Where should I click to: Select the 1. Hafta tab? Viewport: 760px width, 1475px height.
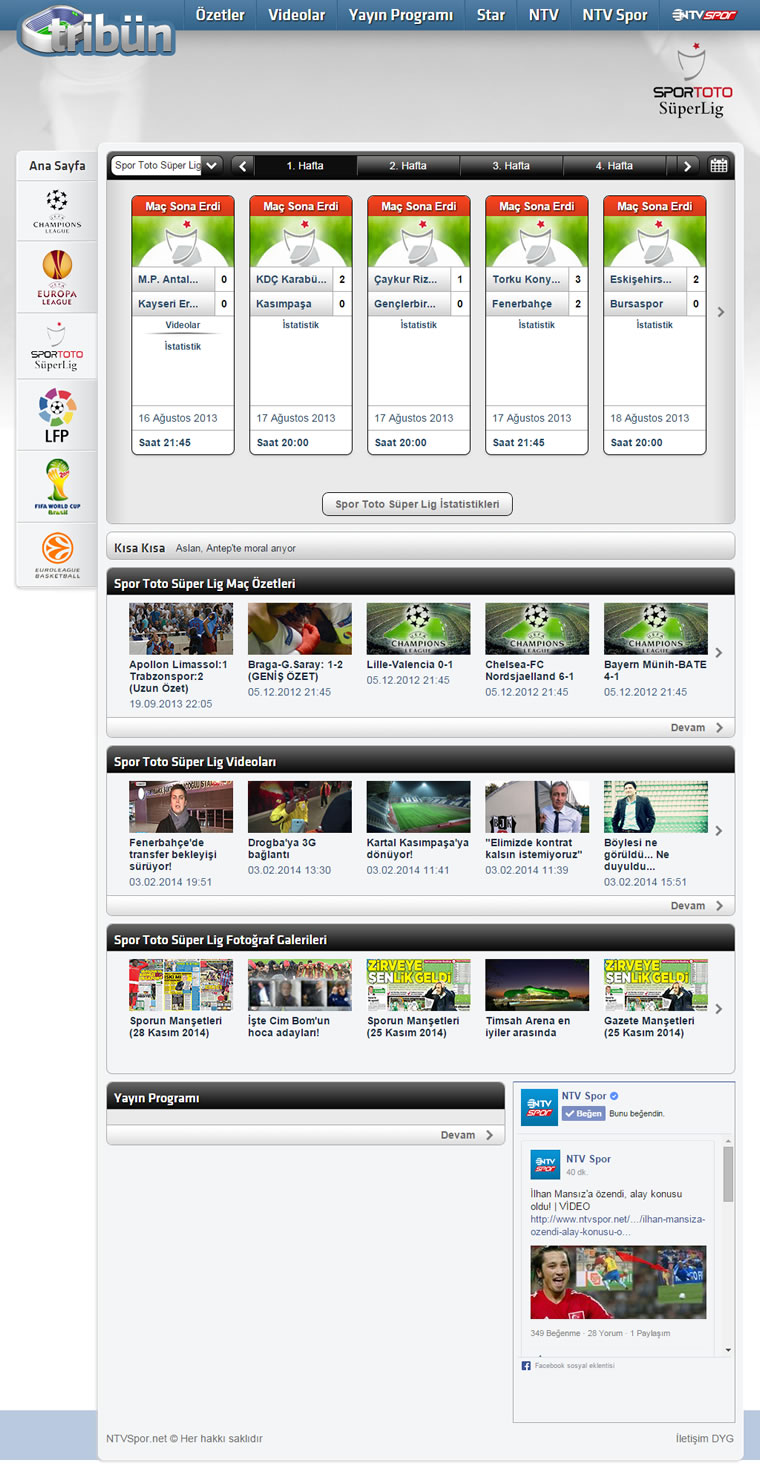[x=305, y=166]
